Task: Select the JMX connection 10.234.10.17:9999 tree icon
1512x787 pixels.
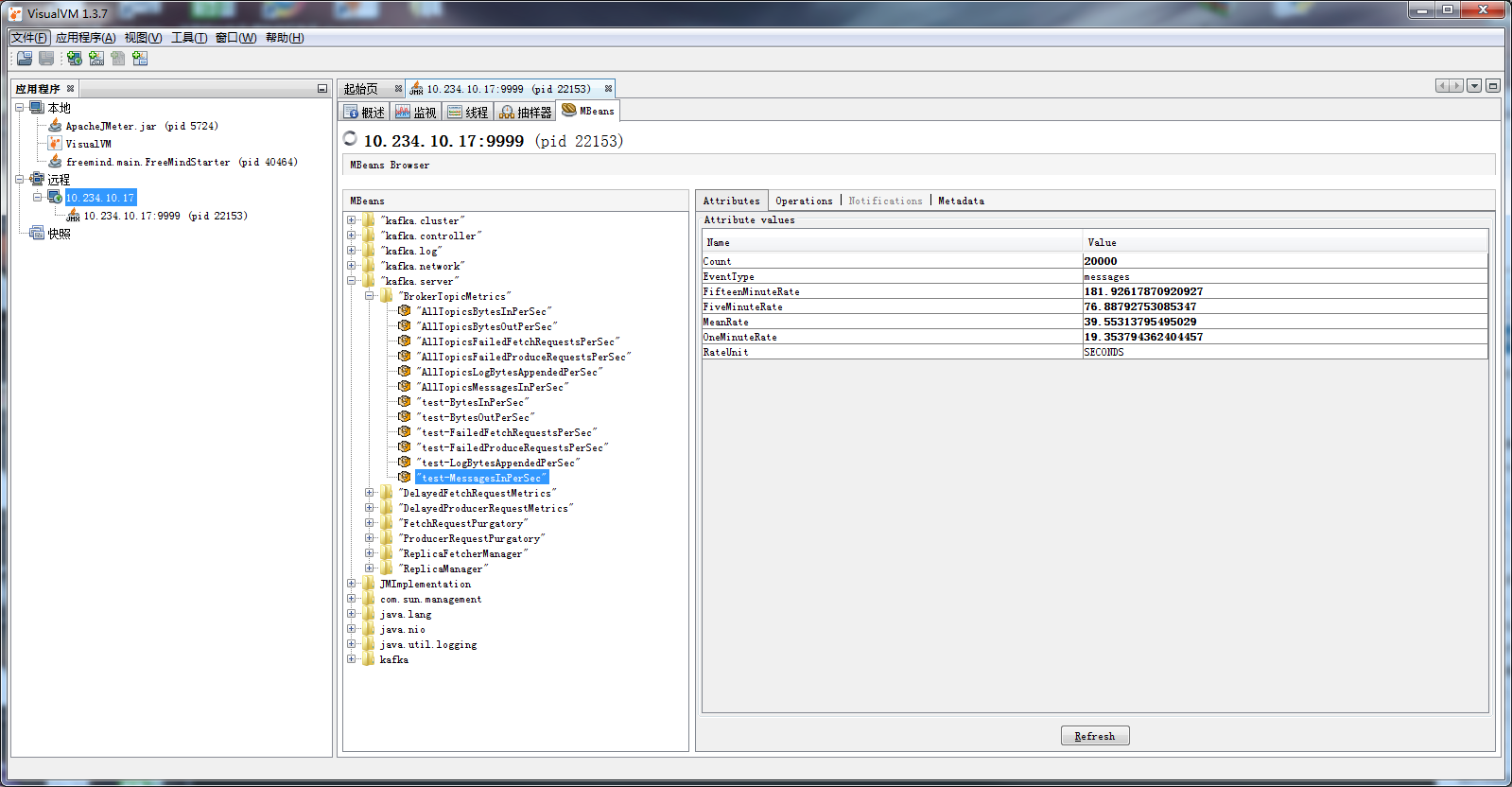Action: [x=73, y=215]
